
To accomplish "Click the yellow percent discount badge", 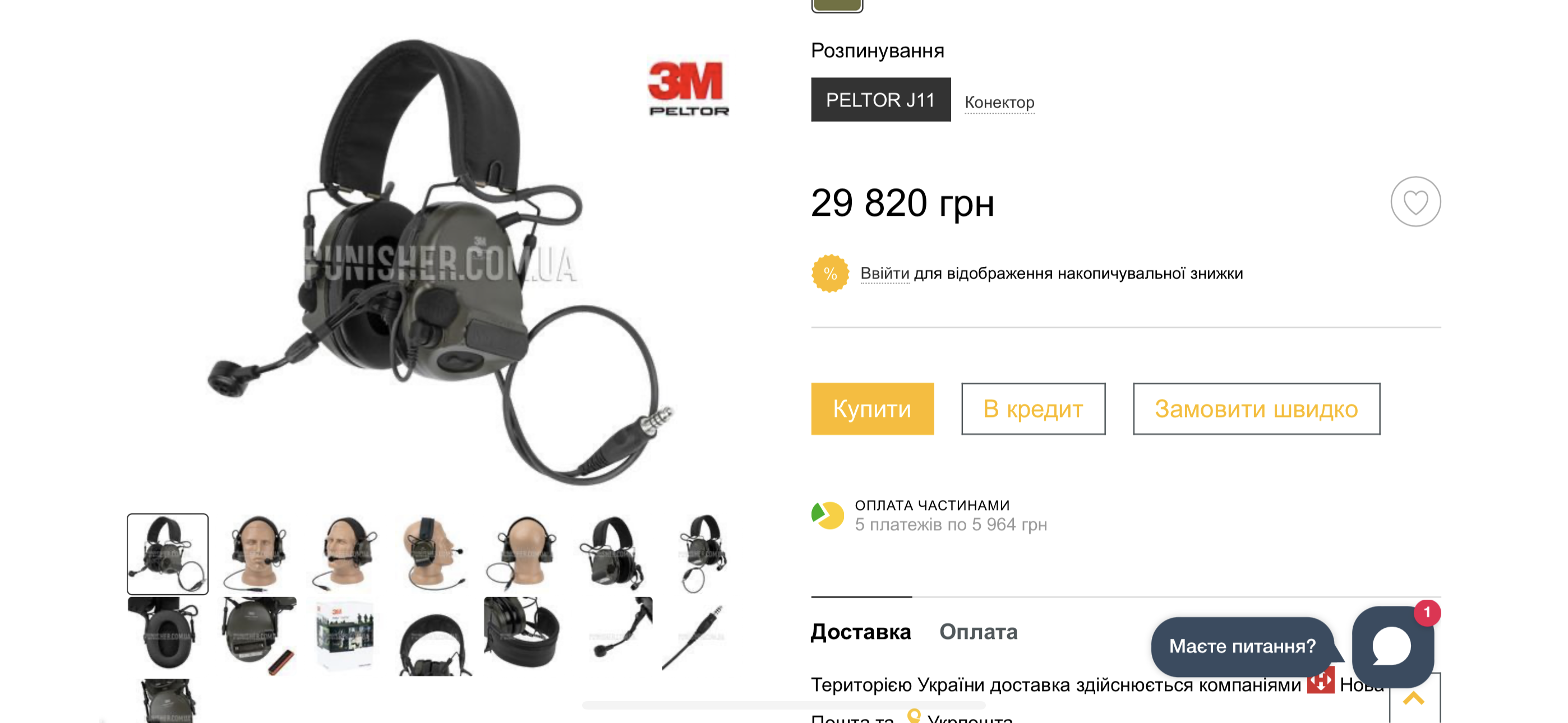I will [829, 274].
